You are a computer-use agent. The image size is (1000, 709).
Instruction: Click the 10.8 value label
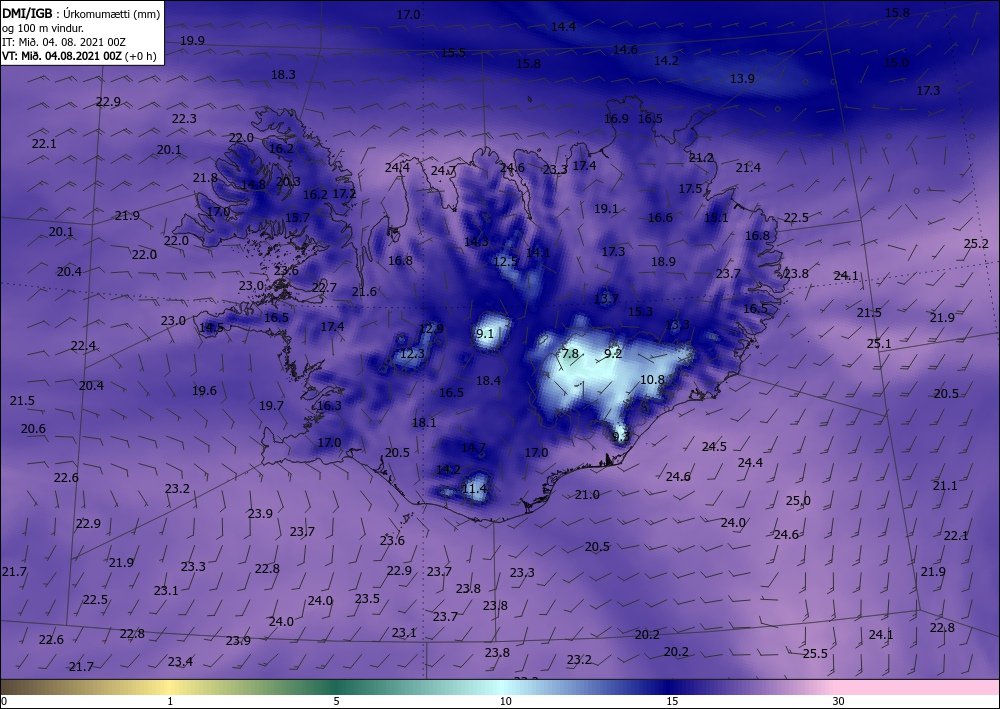[652, 379]
